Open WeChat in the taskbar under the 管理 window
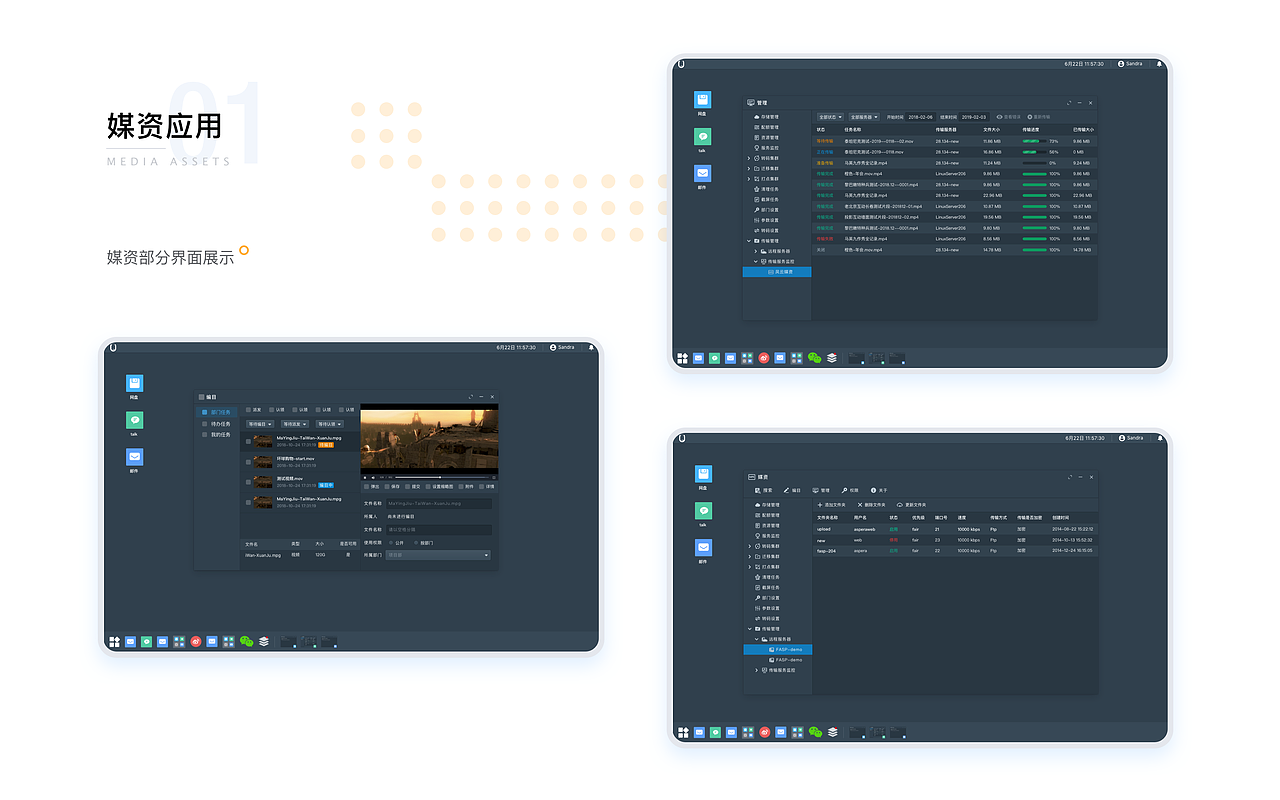The width and height of the screenshot is (1280, 800). (x=814, y=357)
